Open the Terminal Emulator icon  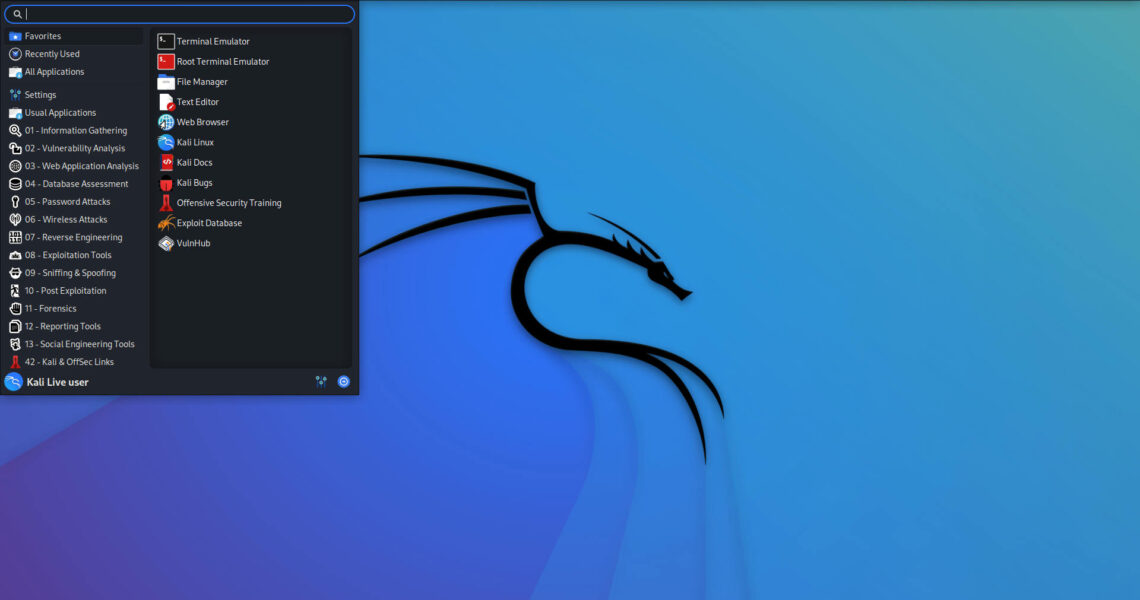click(x=166, y=42)
